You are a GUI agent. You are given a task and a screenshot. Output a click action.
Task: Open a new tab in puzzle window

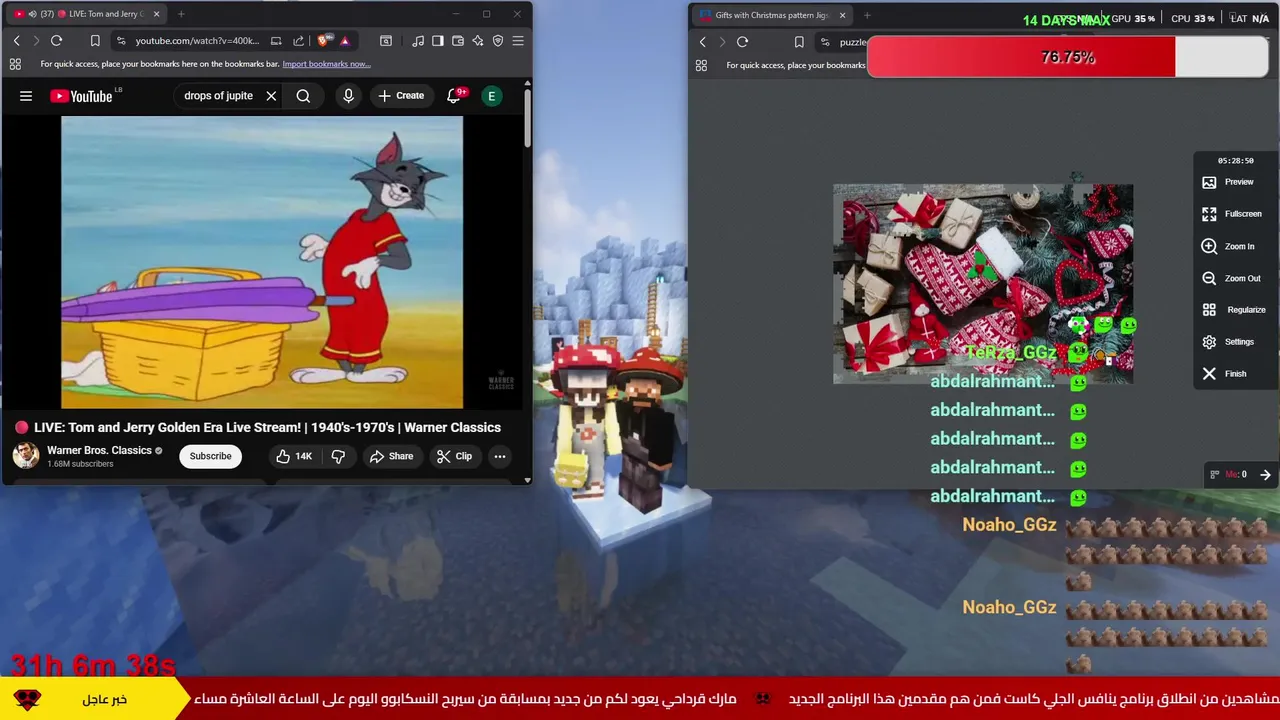pos(867,15)
